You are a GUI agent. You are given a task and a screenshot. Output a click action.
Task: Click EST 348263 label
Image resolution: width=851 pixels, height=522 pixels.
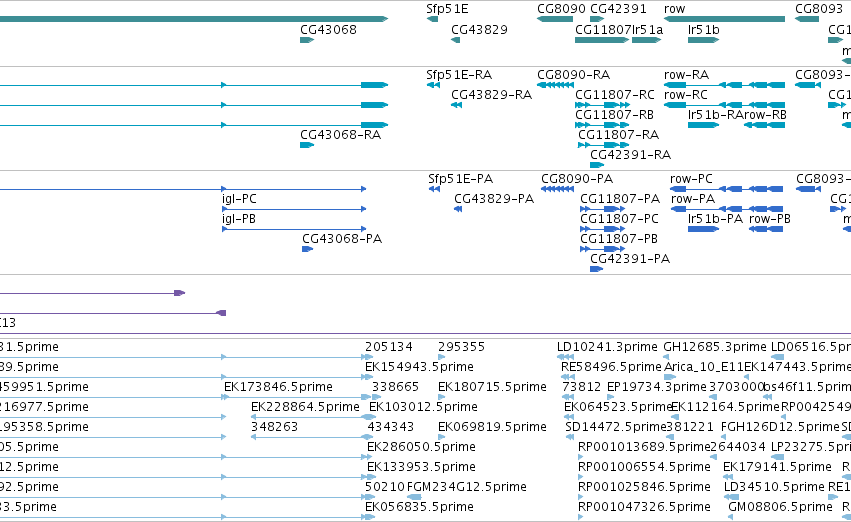(274, 428)
